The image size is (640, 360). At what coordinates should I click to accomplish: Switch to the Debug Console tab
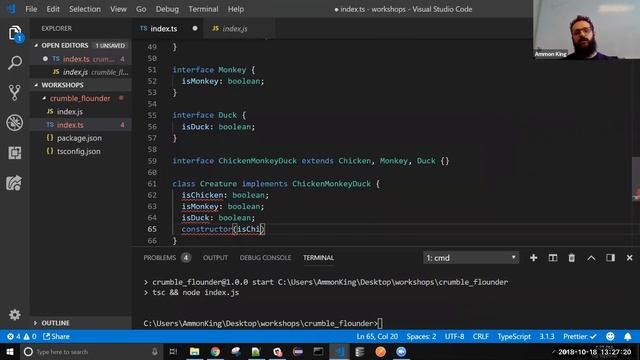pyautogui.click(x=265, y=258)
